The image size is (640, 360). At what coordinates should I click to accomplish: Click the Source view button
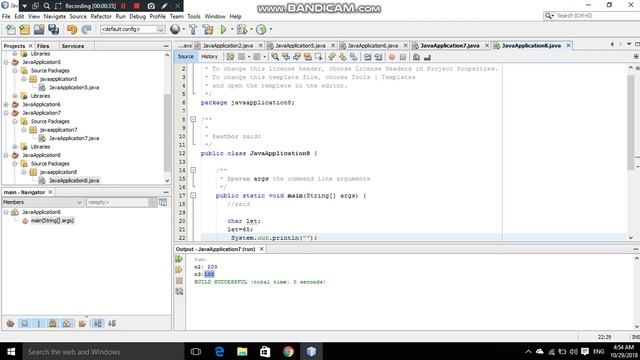tap(186, 57)
